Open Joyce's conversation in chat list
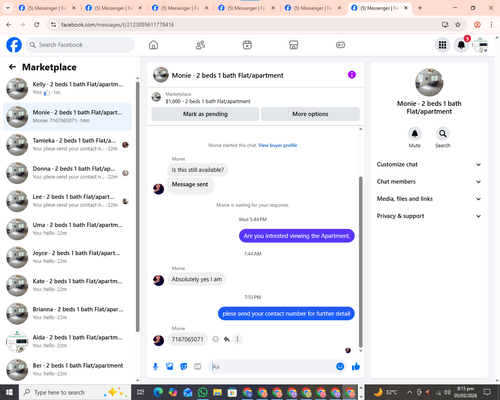This screenshot has width=500, height=400. click(68, 257)
